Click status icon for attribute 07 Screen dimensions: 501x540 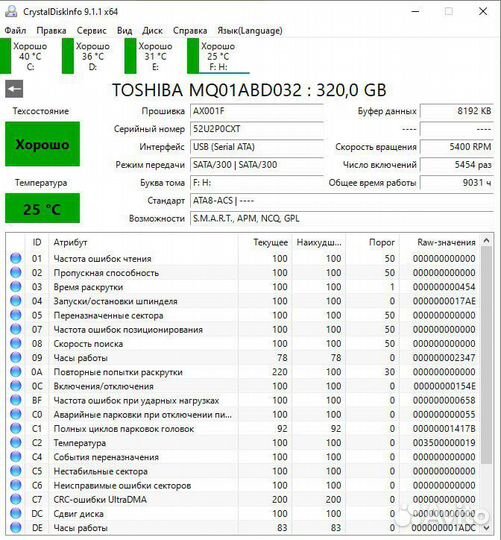coord(15,329)
